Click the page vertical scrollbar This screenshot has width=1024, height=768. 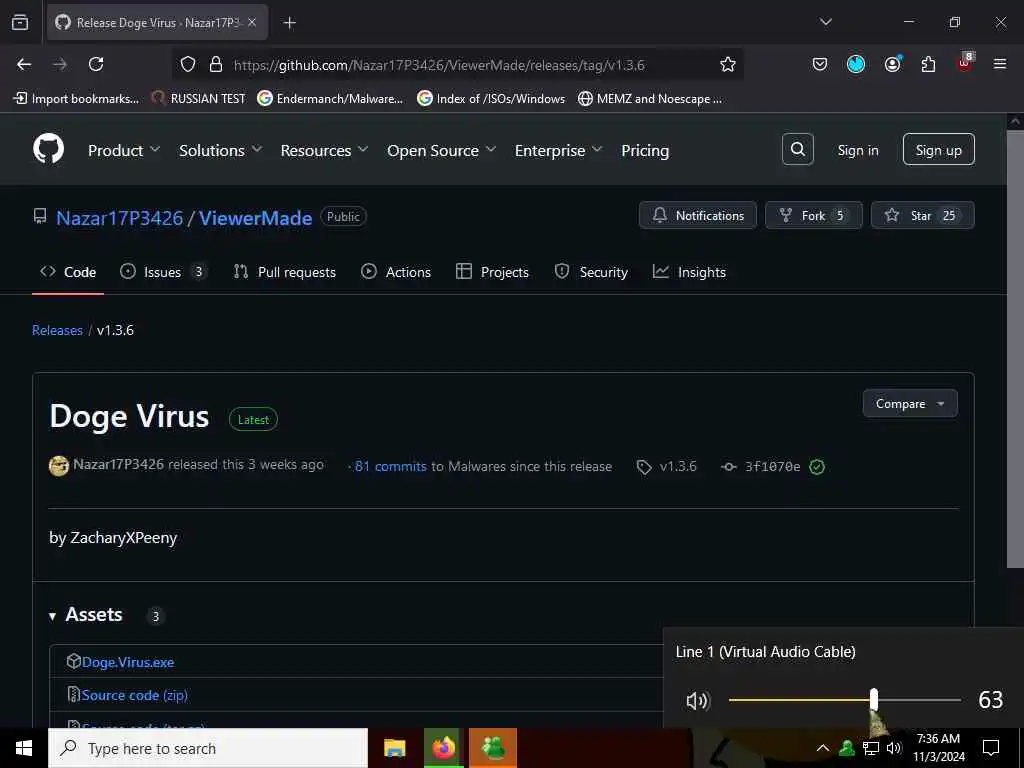click(1015, 349)
